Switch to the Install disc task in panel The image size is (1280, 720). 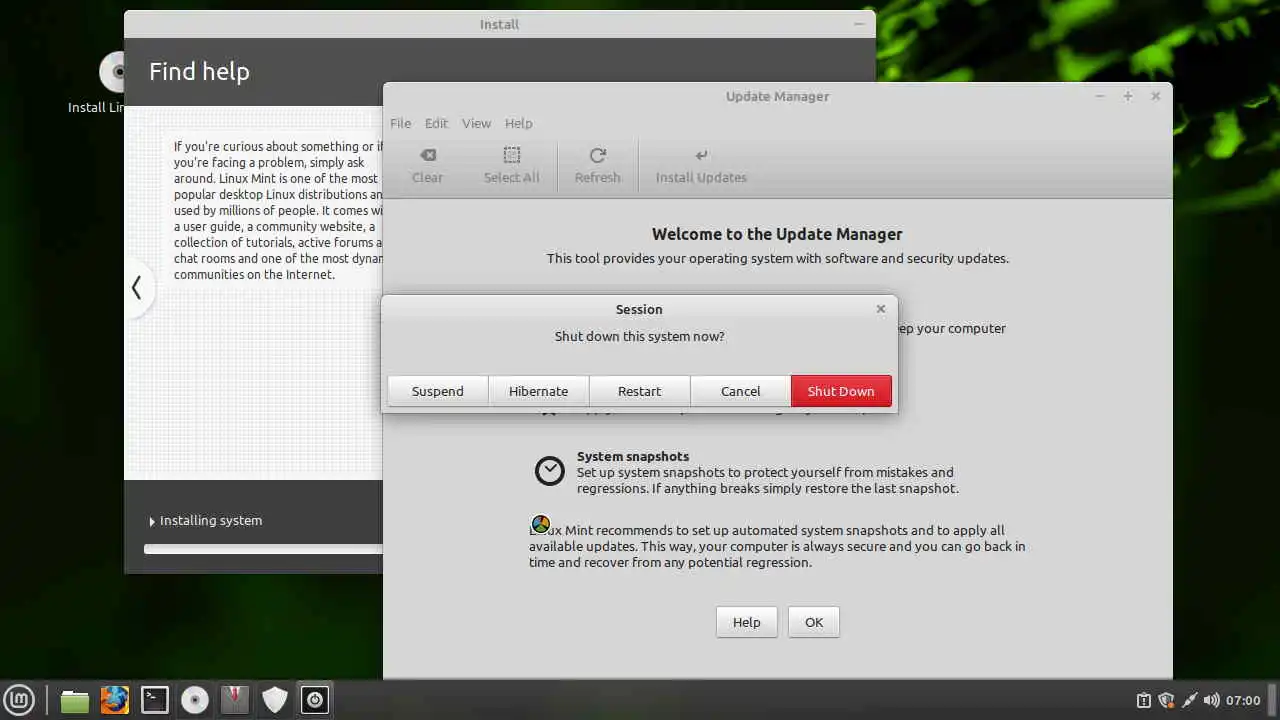coord(195,700)
